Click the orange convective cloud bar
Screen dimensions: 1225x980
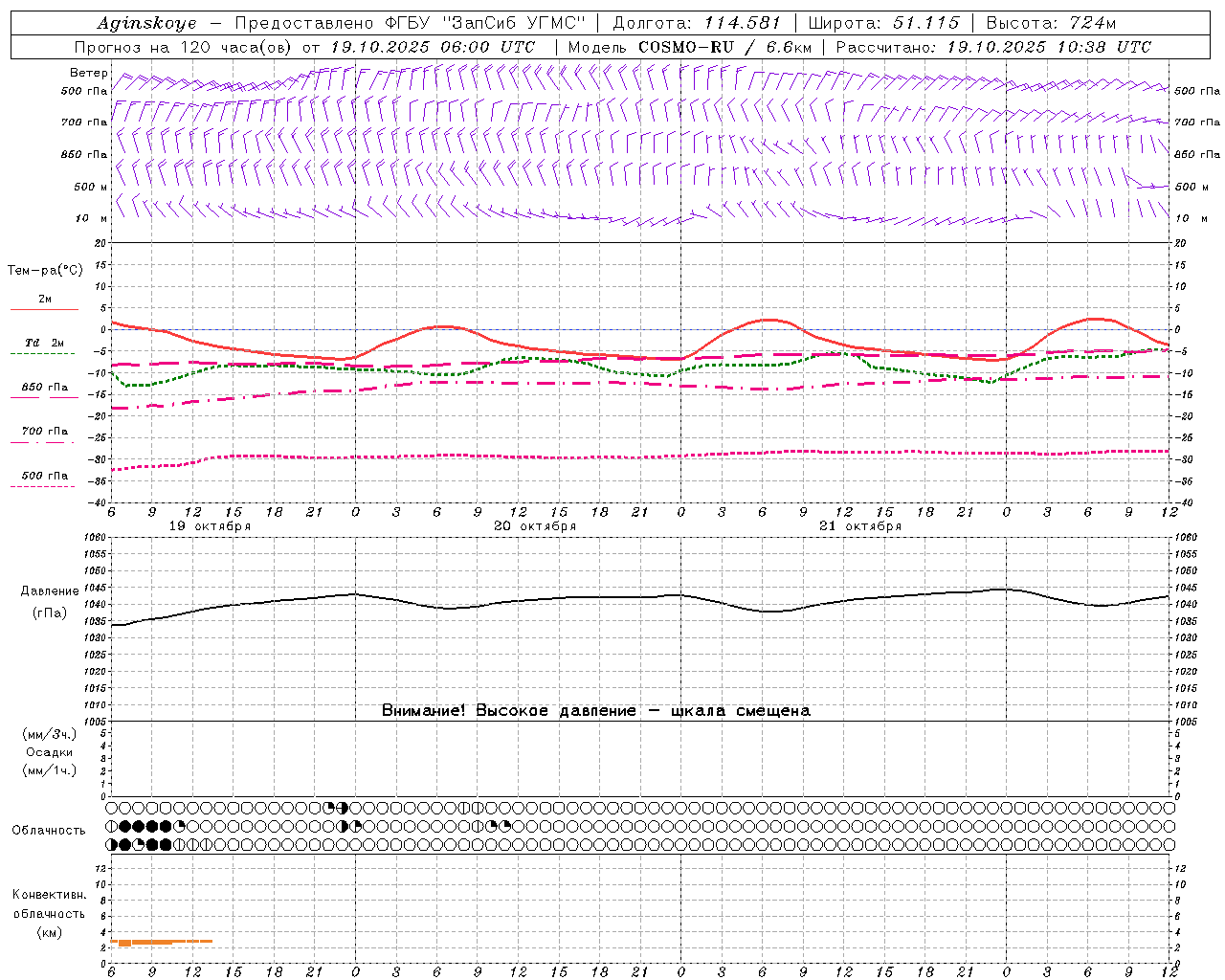(161, 943)
